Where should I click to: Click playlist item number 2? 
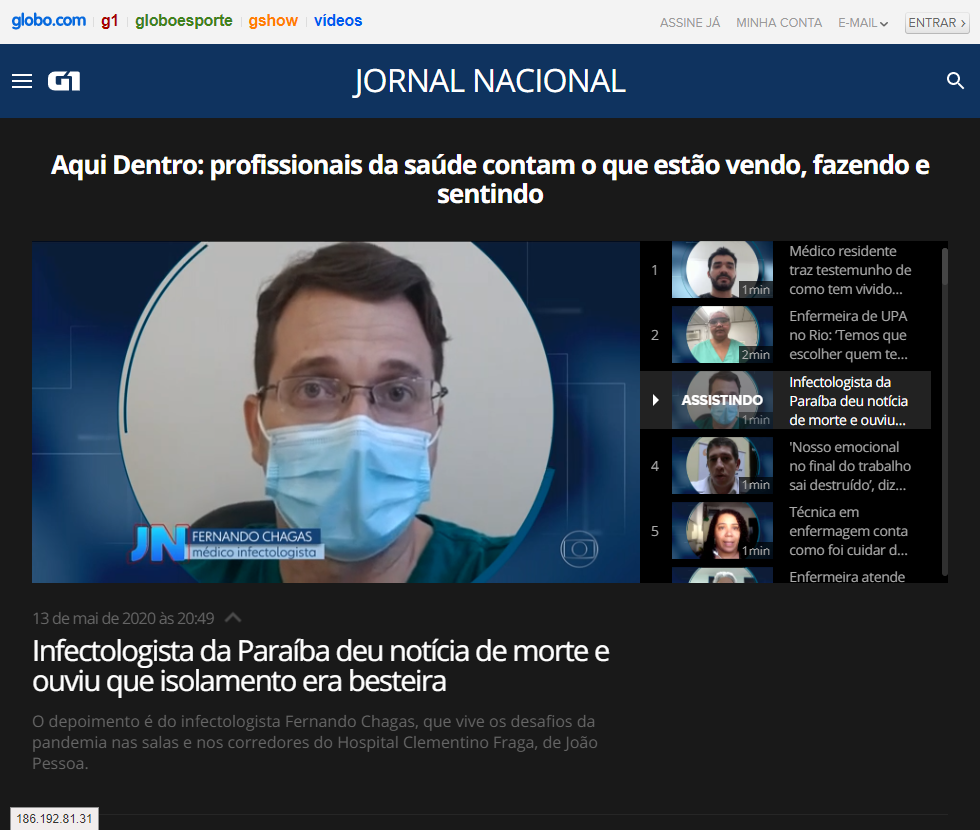tap(654, 335)
